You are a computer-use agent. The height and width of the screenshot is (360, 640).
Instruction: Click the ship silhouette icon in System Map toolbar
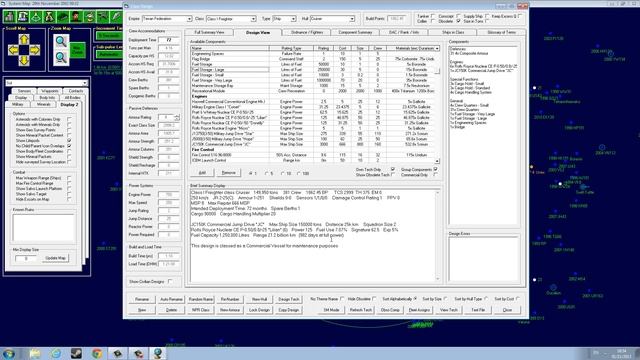[63, 17]
